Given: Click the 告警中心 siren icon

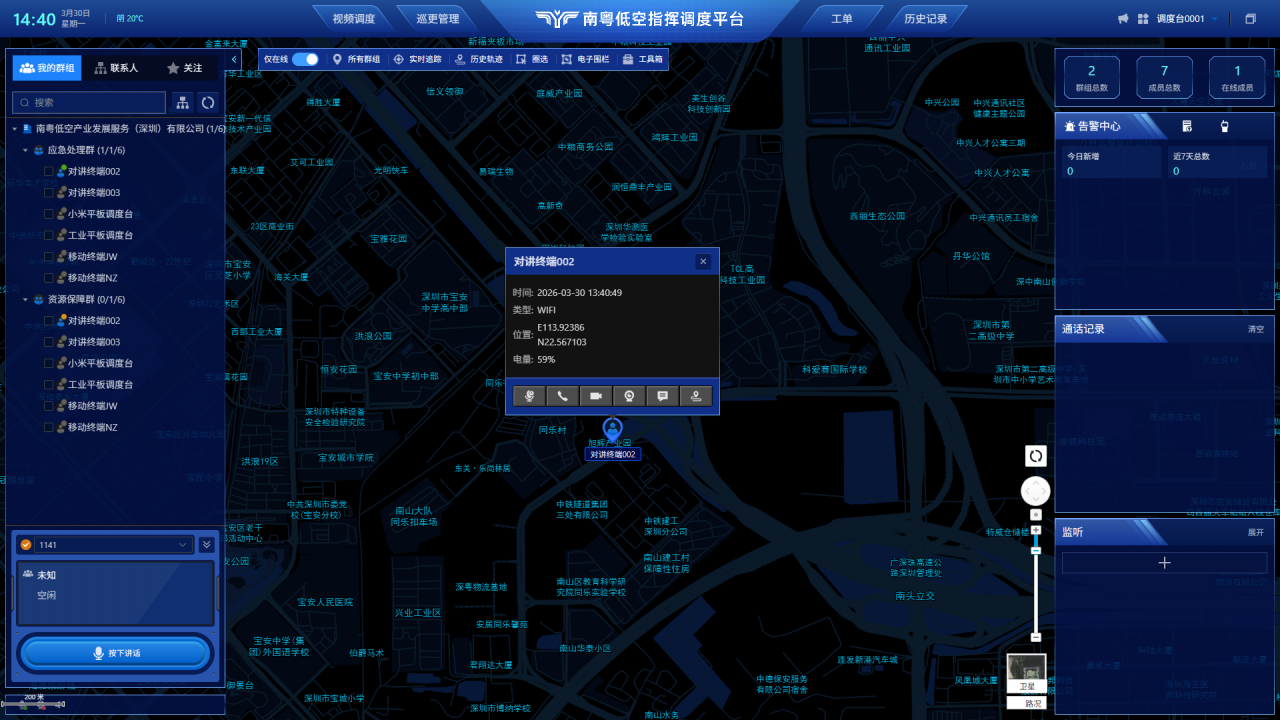Looking at the screenshot, I should [1070, 127].
